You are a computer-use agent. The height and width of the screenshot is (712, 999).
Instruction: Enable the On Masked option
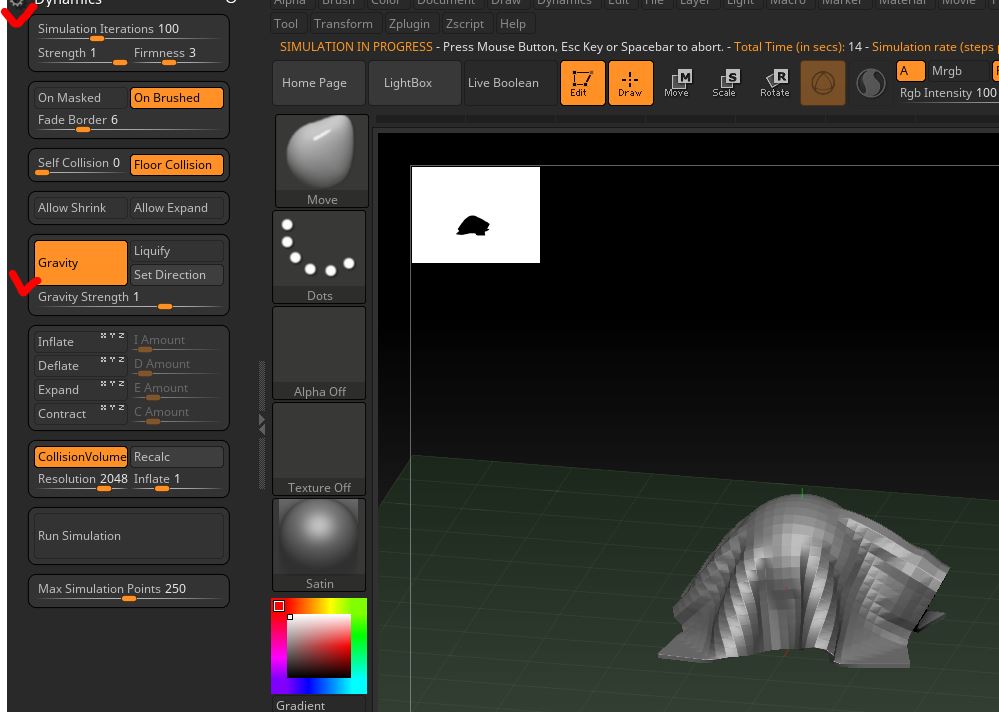[80, 97]
